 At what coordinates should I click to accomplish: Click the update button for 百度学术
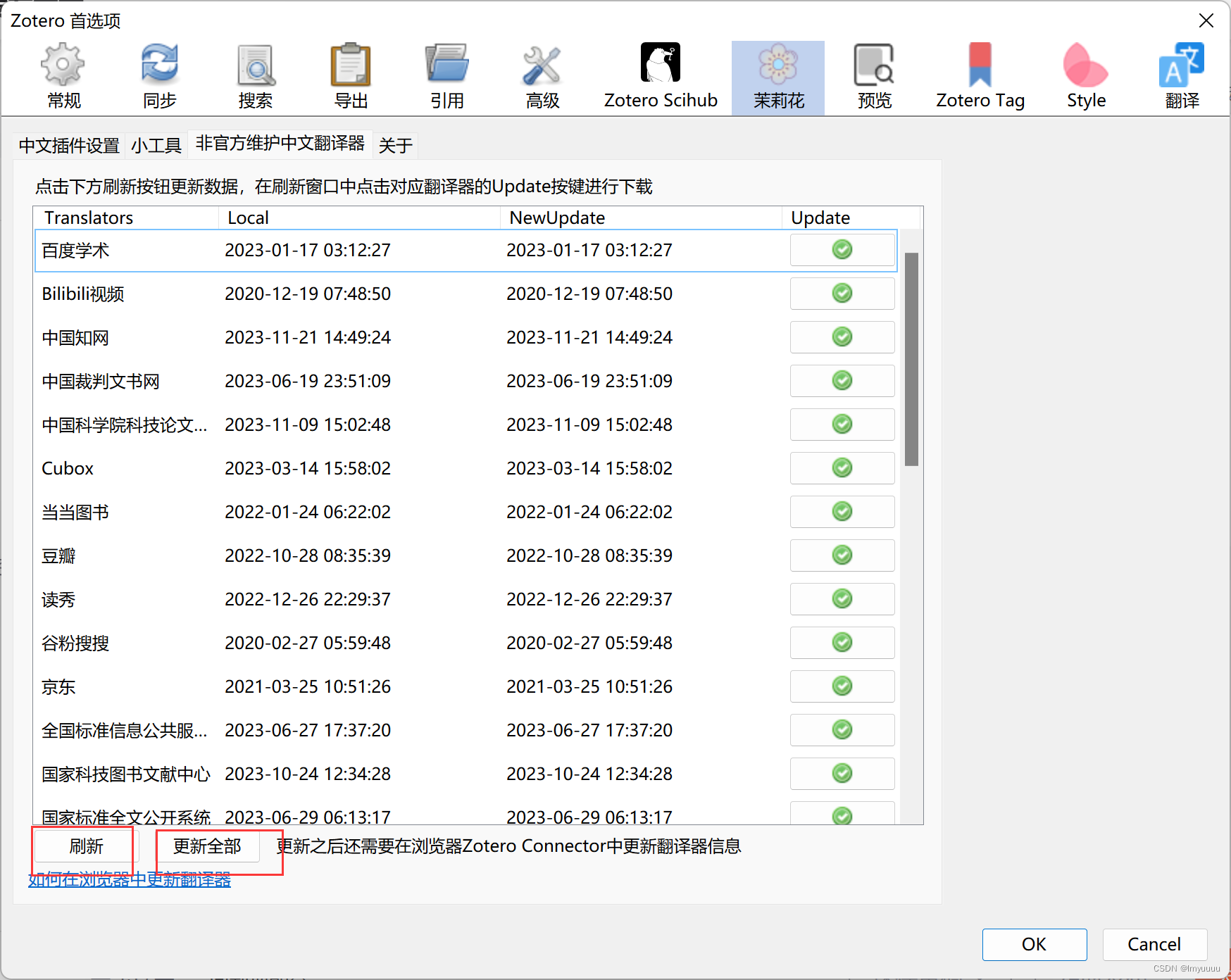click(x=842, y=250)
